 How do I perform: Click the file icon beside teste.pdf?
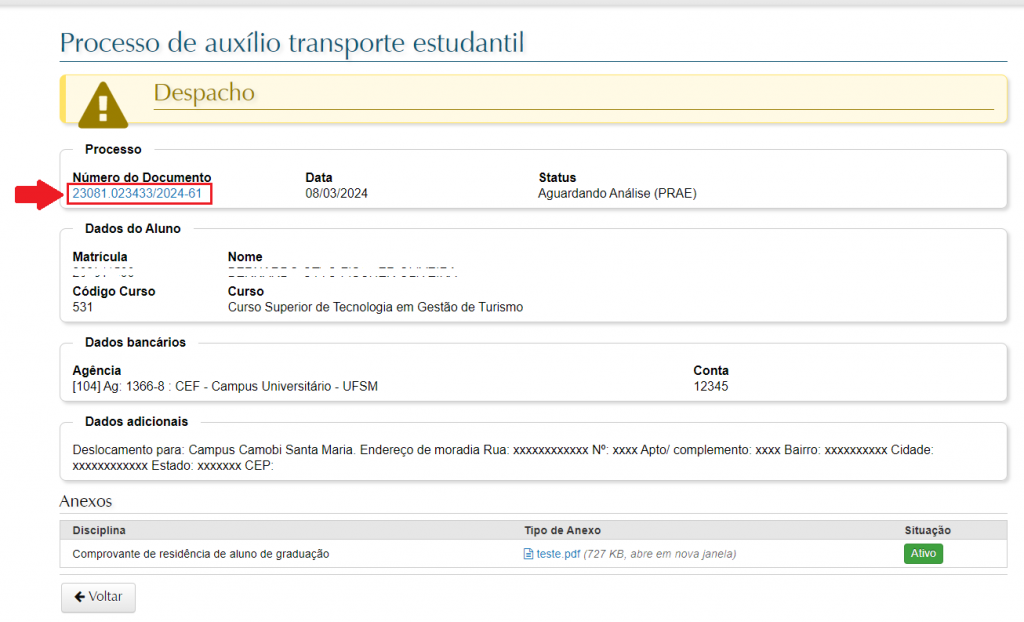529,554
